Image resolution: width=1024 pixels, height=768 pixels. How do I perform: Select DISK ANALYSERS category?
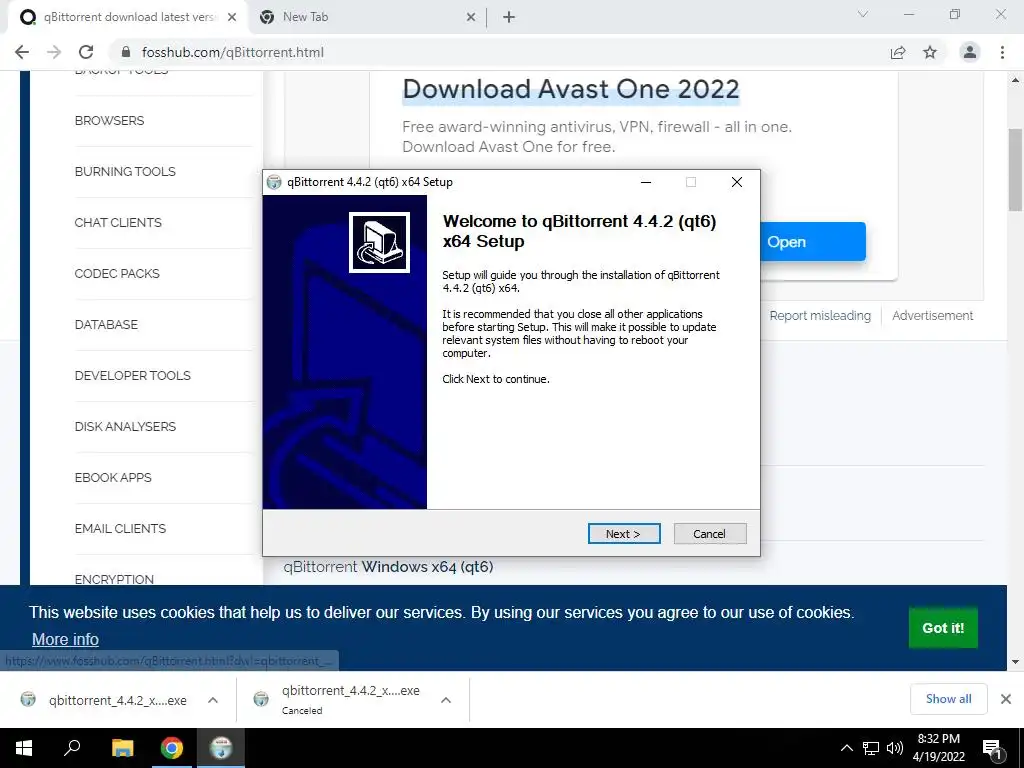125,426
